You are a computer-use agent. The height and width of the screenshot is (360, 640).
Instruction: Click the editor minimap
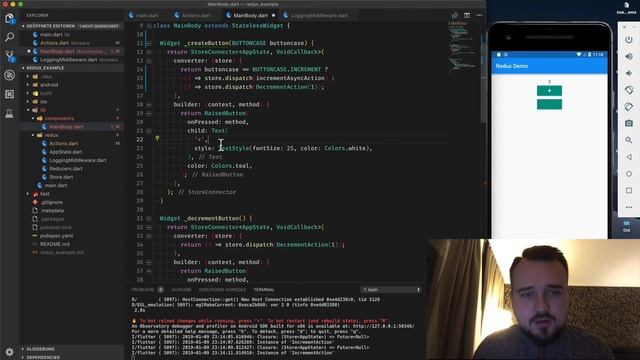click(x=463, y=49)
